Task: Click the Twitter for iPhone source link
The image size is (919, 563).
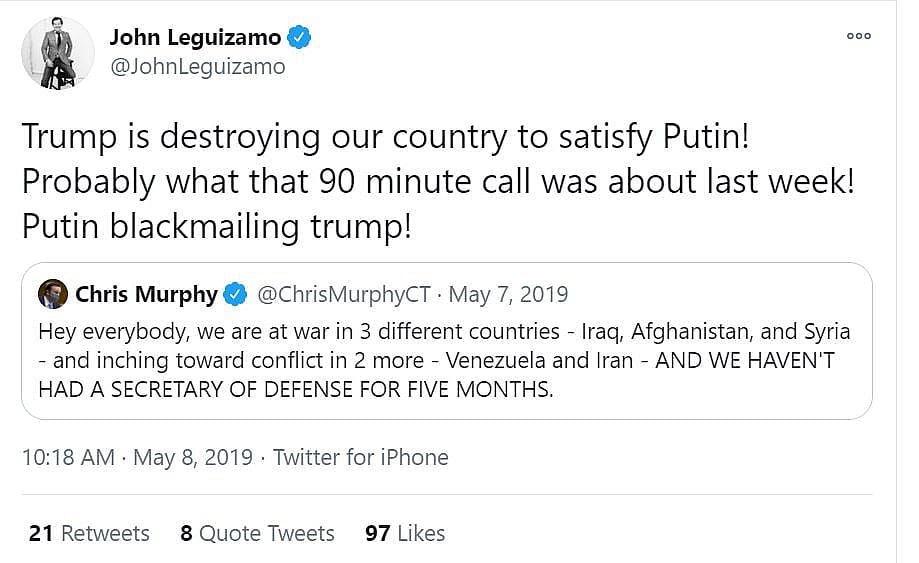Action: point(360,457)
